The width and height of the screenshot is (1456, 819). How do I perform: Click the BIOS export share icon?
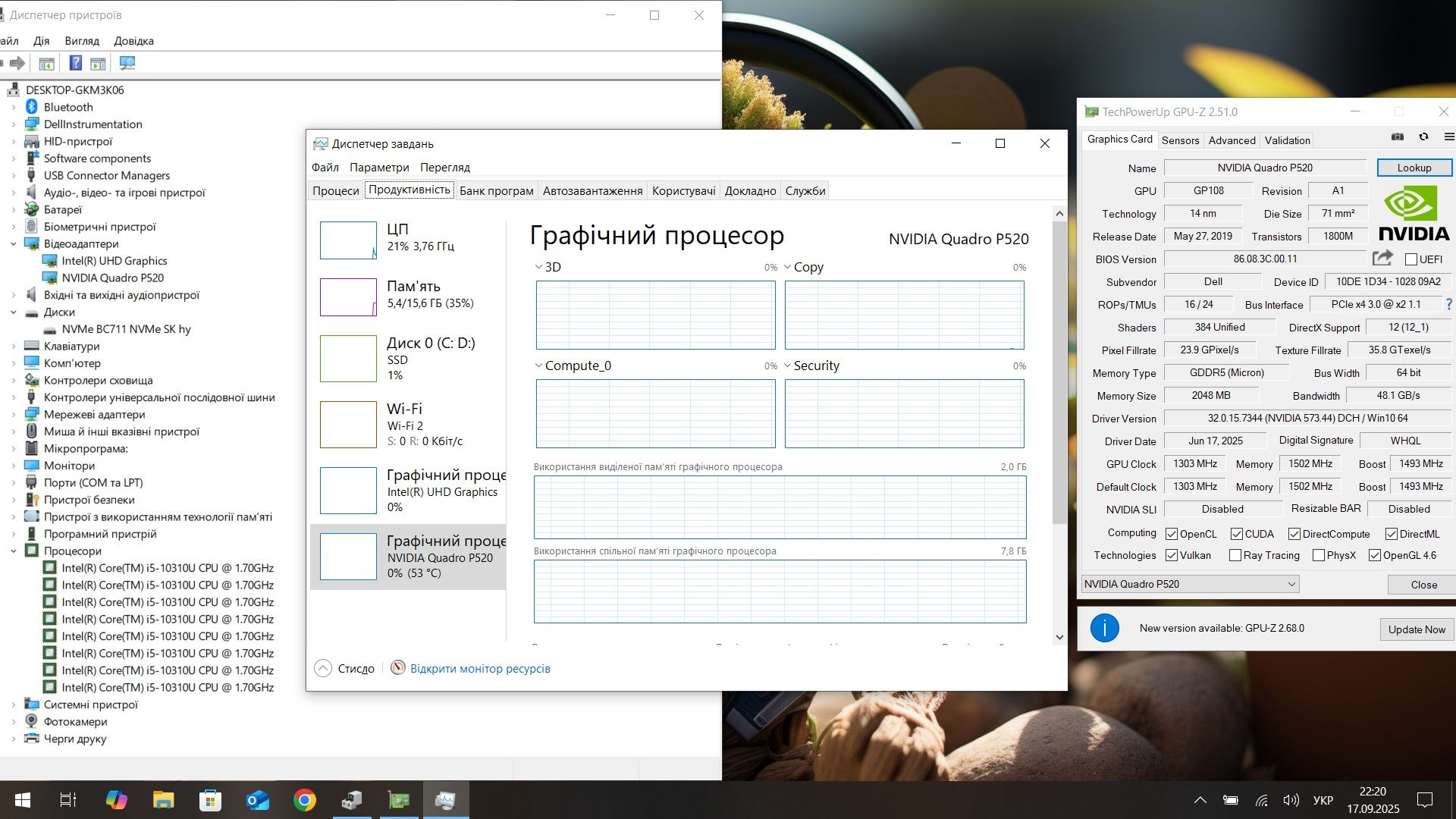click(1382, 259)
